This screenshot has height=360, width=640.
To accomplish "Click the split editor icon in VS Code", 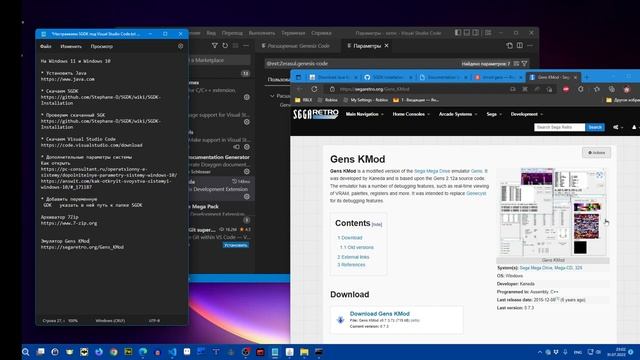I will (x=520, y=46).
